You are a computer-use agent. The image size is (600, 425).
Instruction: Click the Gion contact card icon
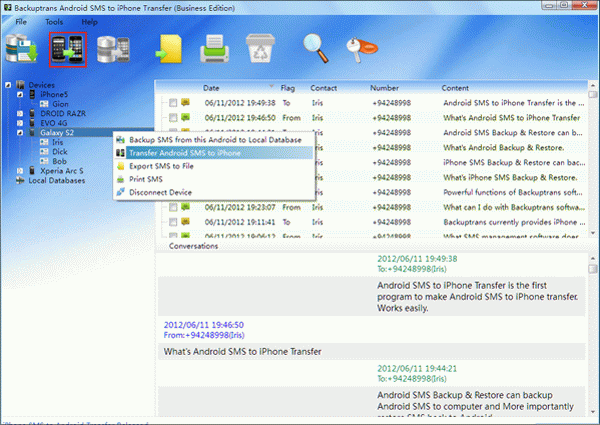coord(44,104)
